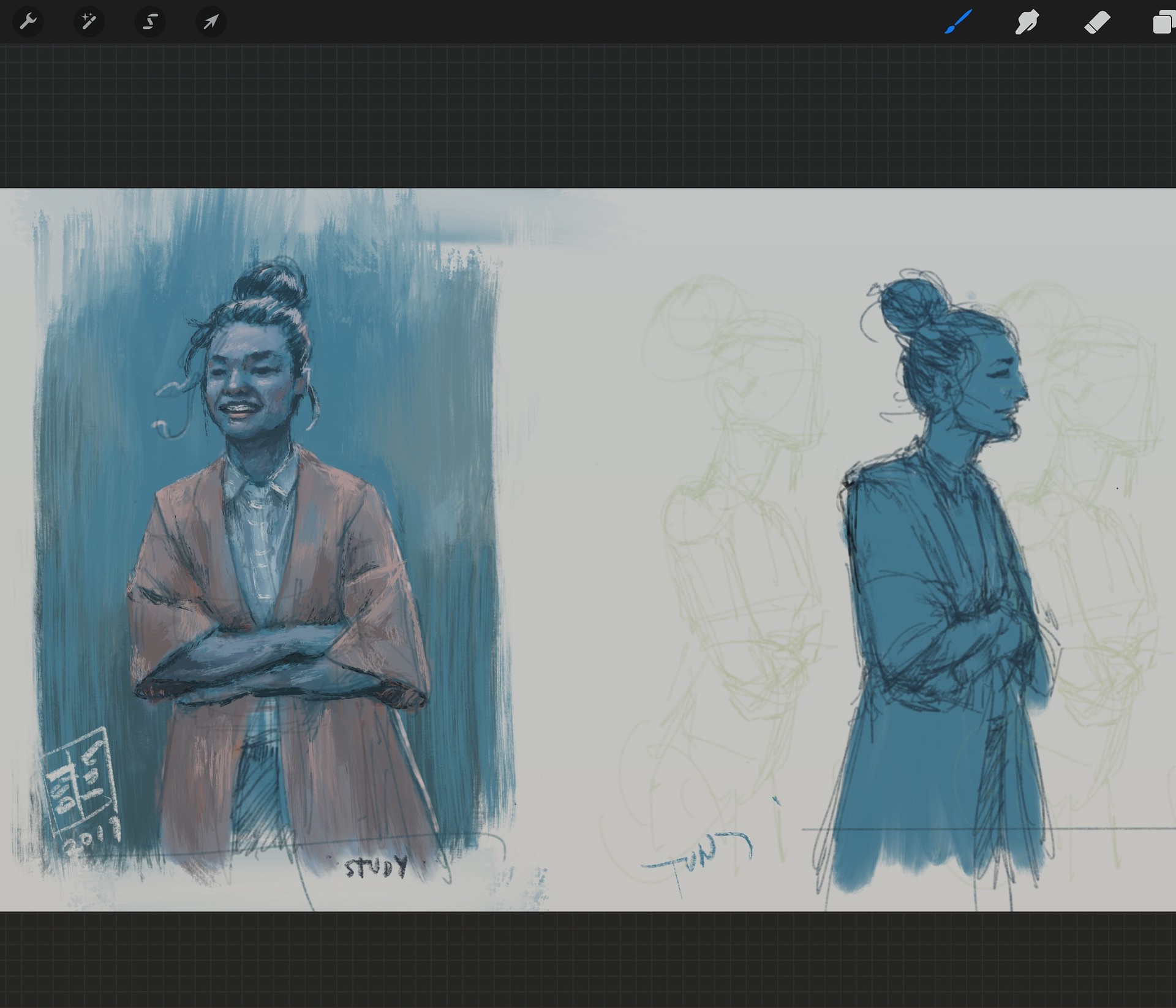The width and height of the screenshot is (1176, 1008).
Task: Tap Selection icon to start a freehand selection
Action: coord(150,21)
